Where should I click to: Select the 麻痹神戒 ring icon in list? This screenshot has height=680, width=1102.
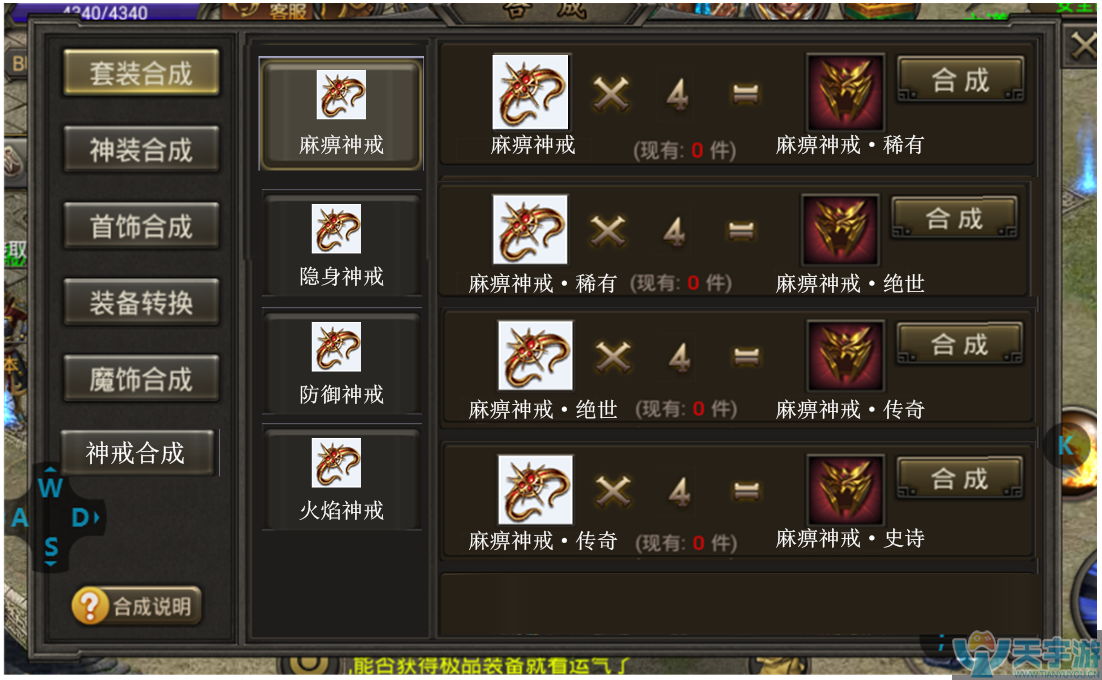tap(341, 94)
